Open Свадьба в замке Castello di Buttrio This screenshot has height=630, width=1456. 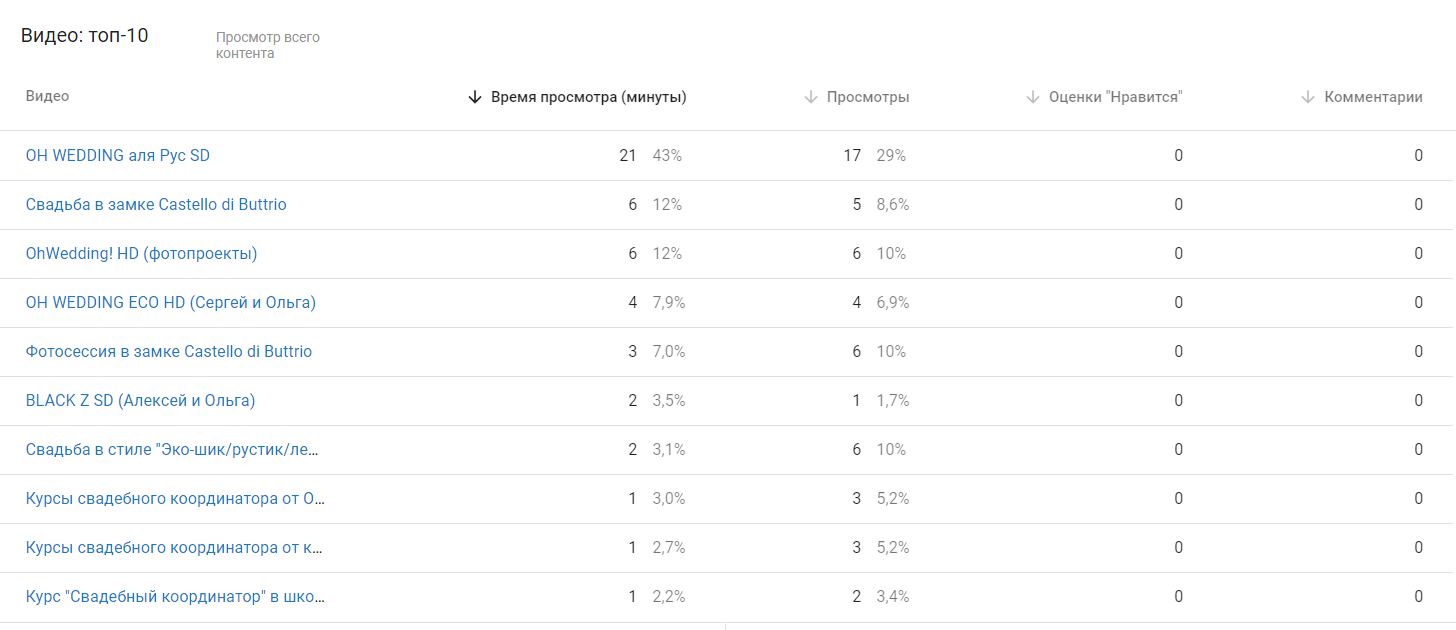tap(155, 204)
